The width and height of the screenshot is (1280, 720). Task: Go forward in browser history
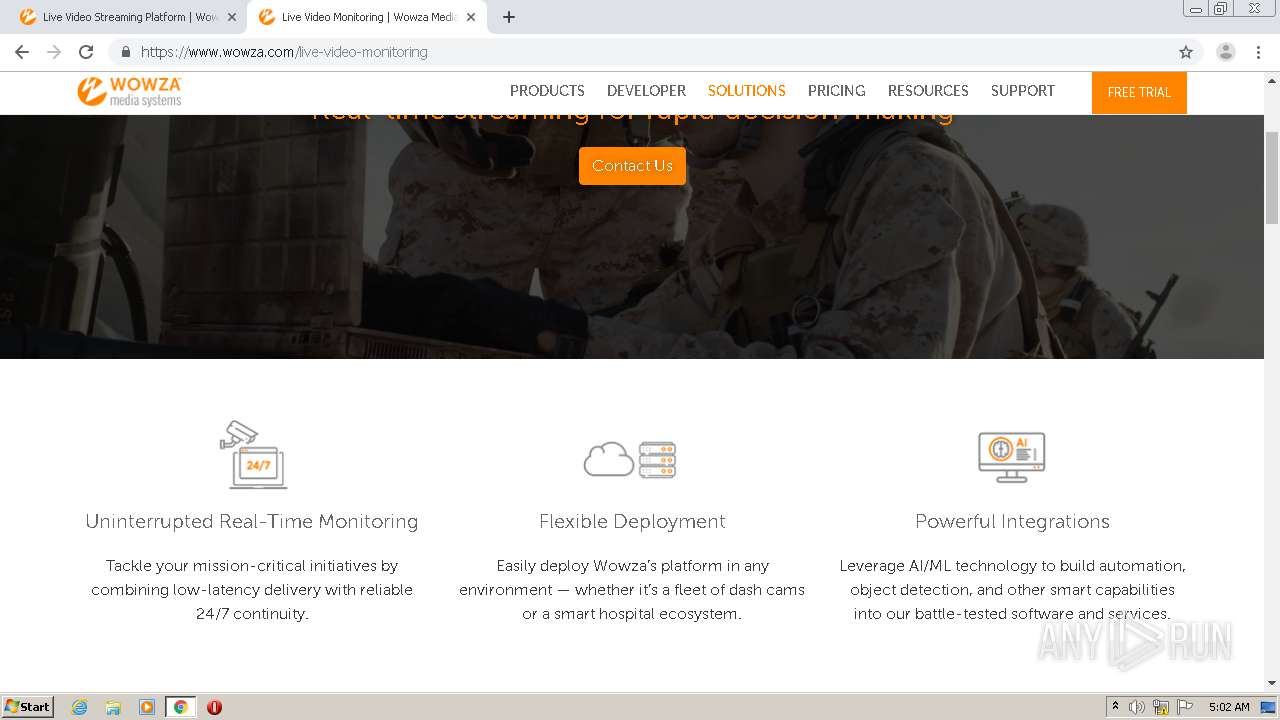[x=54, y=52]
